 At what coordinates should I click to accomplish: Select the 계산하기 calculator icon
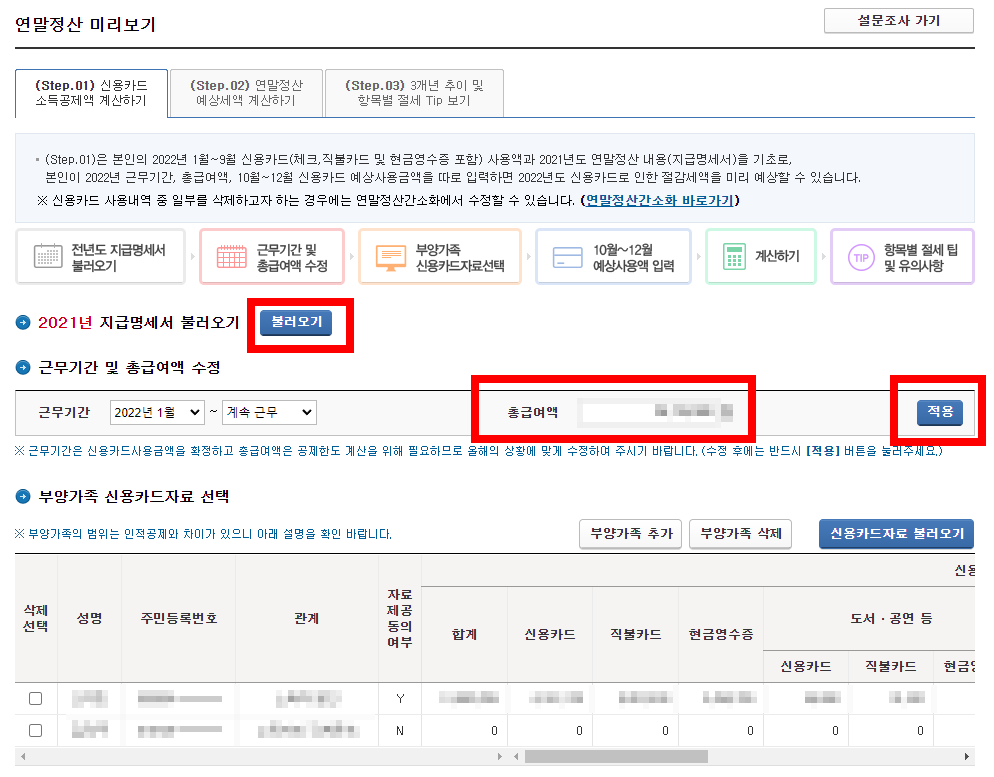(737, 256)
